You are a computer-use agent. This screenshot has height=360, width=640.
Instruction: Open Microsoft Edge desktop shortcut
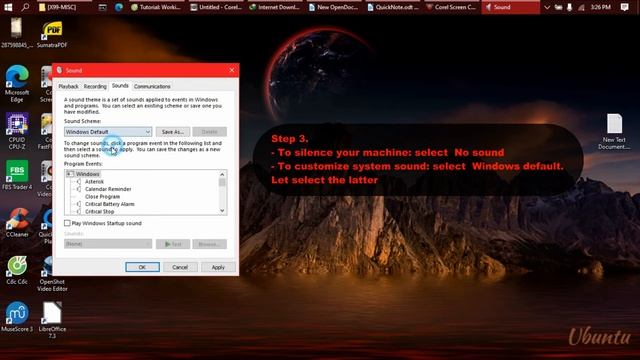17,84
